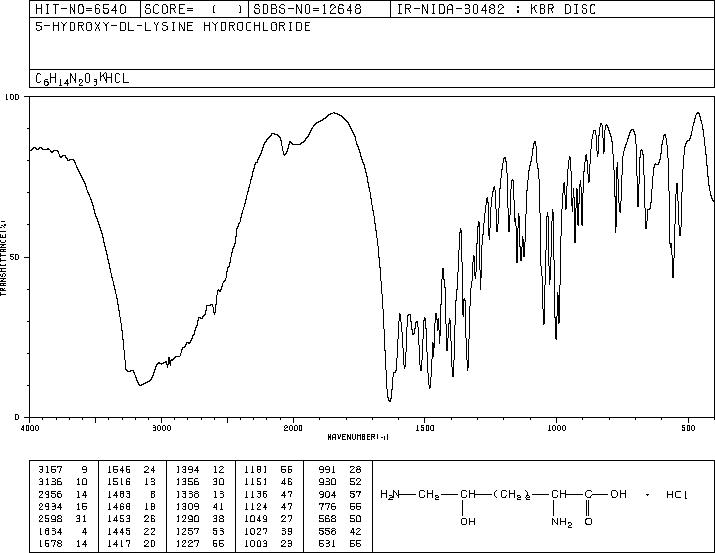Click peak table wavenumber 1646
Image resolution: width=715 pixels, height=553 pixels.
119,470
